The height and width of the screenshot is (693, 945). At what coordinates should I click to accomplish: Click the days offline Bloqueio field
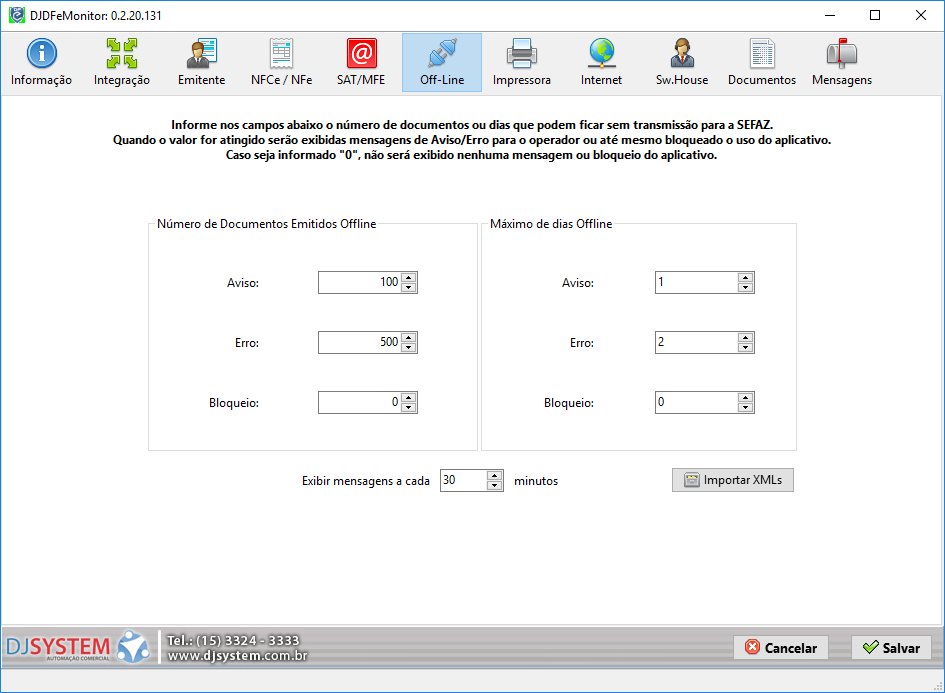pyautogui.click(x=695, y=402)
